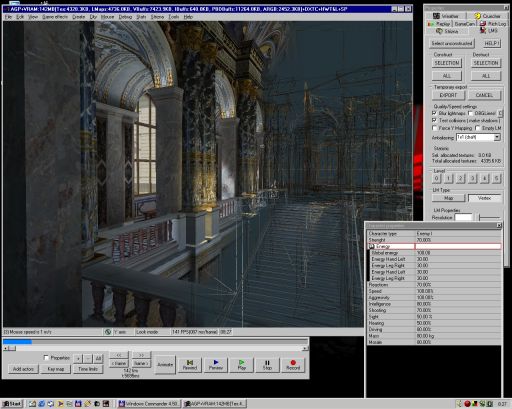This screenshot has width=512, height=409.
Task: Click the plus button next to Properties
Action: [x=78, y=358]
